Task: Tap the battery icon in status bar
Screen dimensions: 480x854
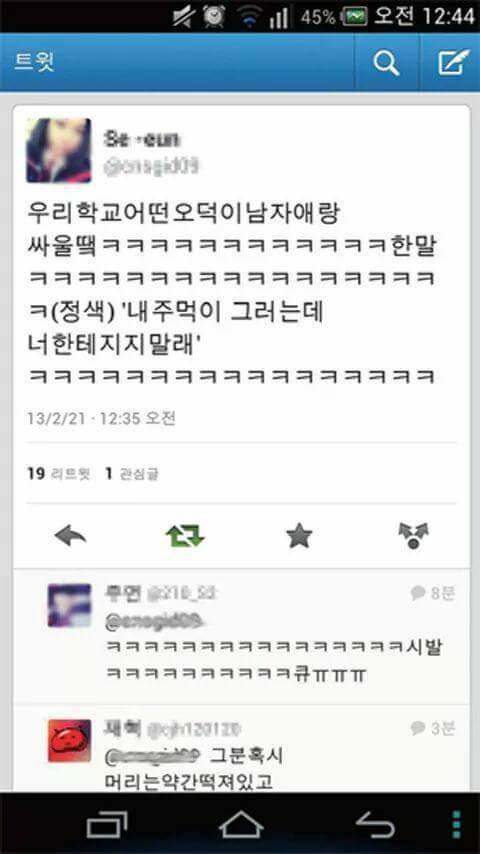Action: 354,17
